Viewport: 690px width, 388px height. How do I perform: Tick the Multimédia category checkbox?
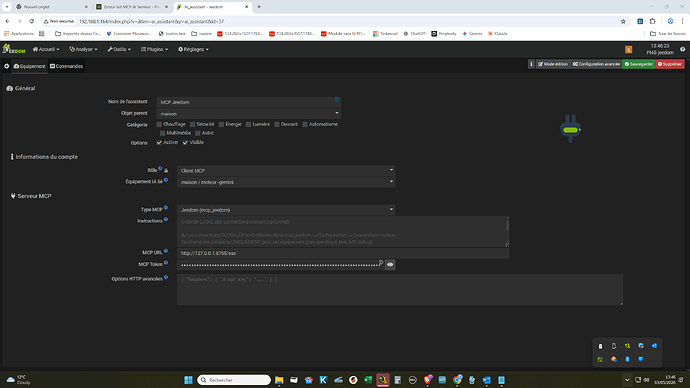coord(162,133)
